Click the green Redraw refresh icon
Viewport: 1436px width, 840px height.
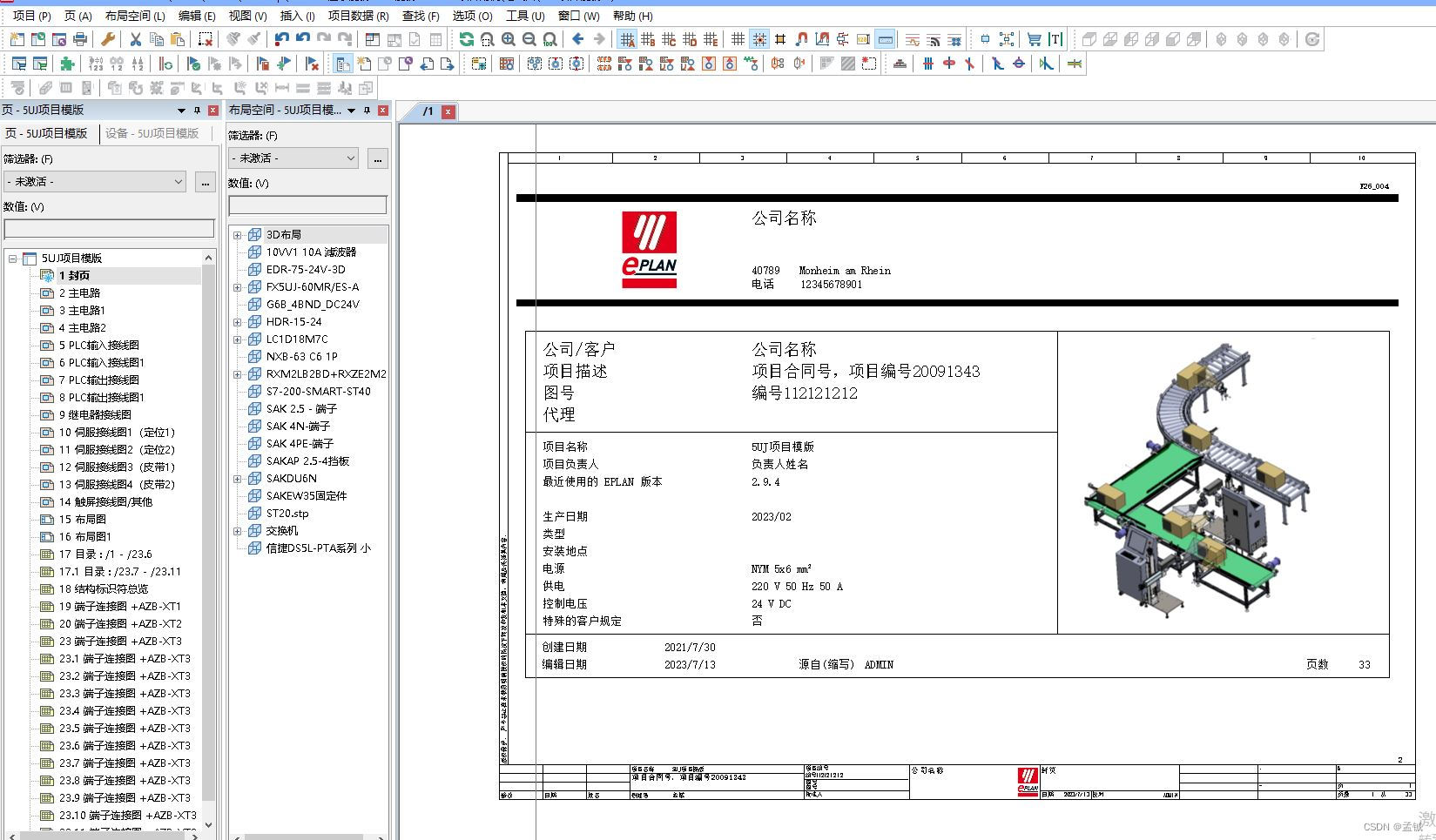tap(467, 39)
